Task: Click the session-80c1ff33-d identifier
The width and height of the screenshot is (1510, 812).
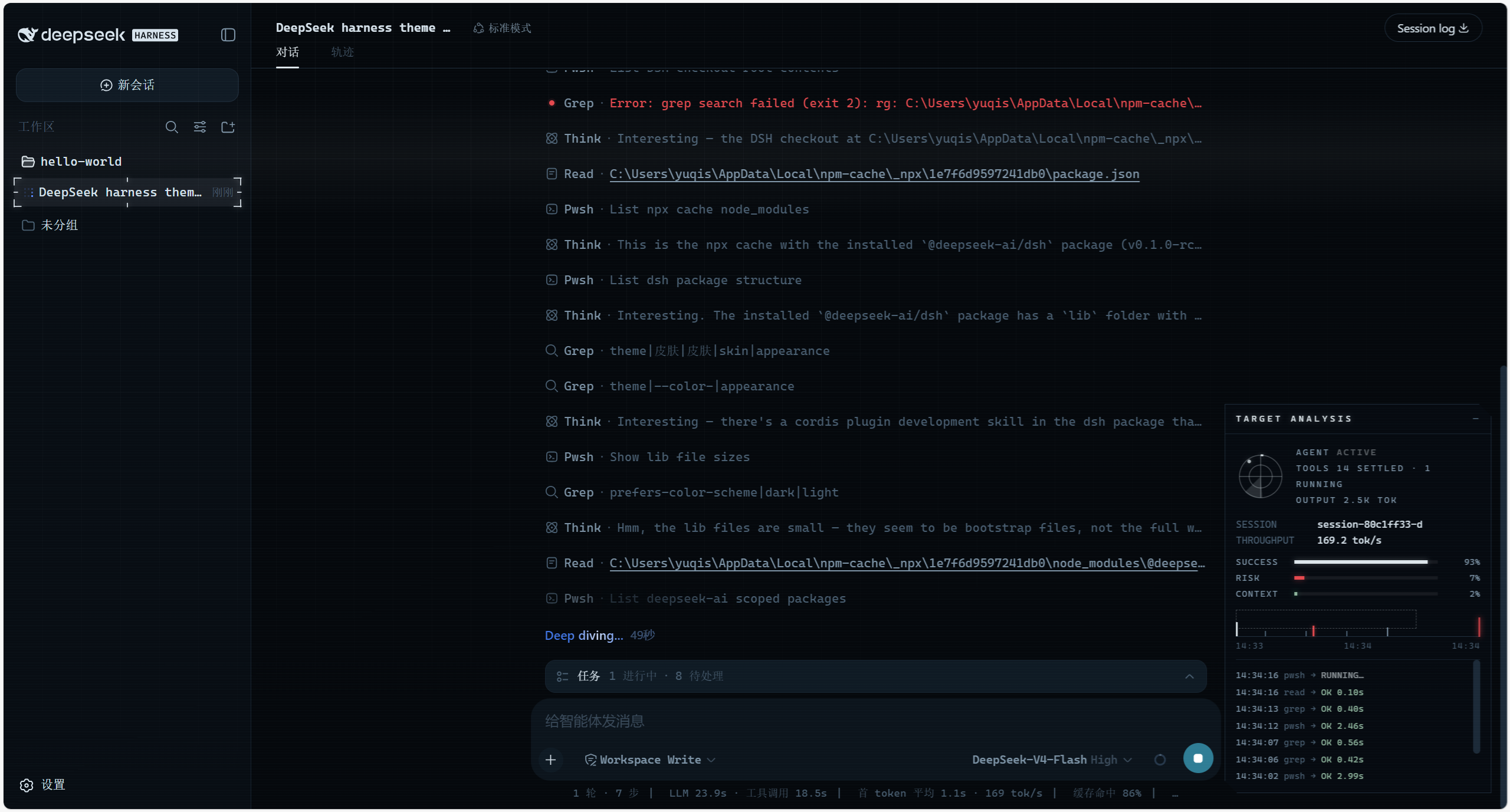Action: coord(1370,524)
